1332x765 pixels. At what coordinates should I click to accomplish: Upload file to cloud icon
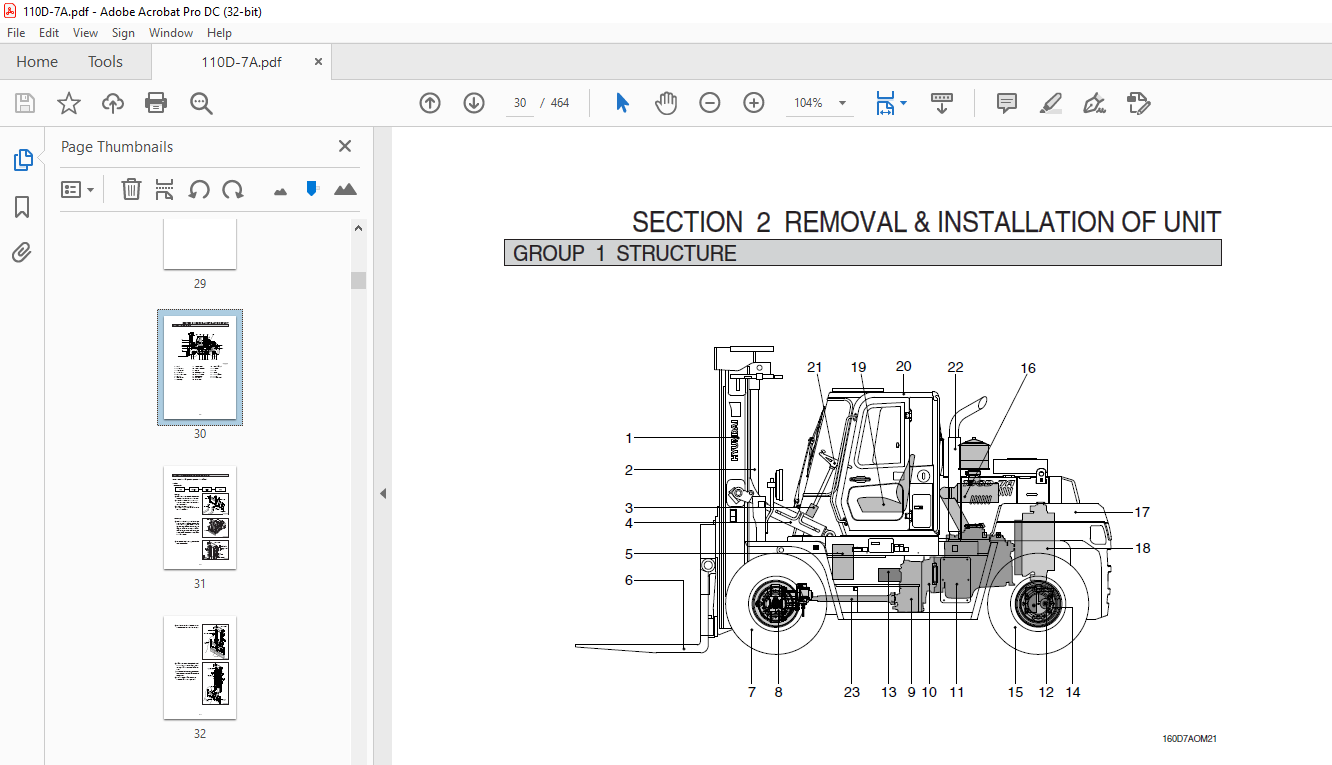(x=113, y=103)
